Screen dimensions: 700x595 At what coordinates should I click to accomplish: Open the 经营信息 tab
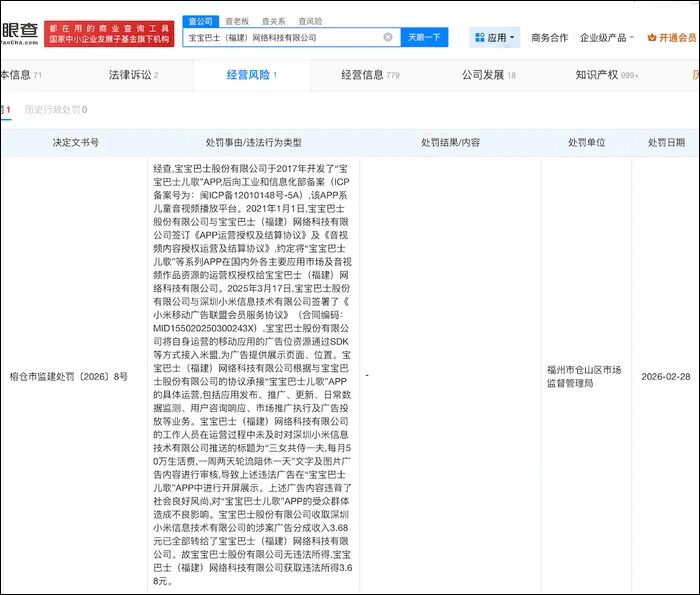(x=369, y=75)
